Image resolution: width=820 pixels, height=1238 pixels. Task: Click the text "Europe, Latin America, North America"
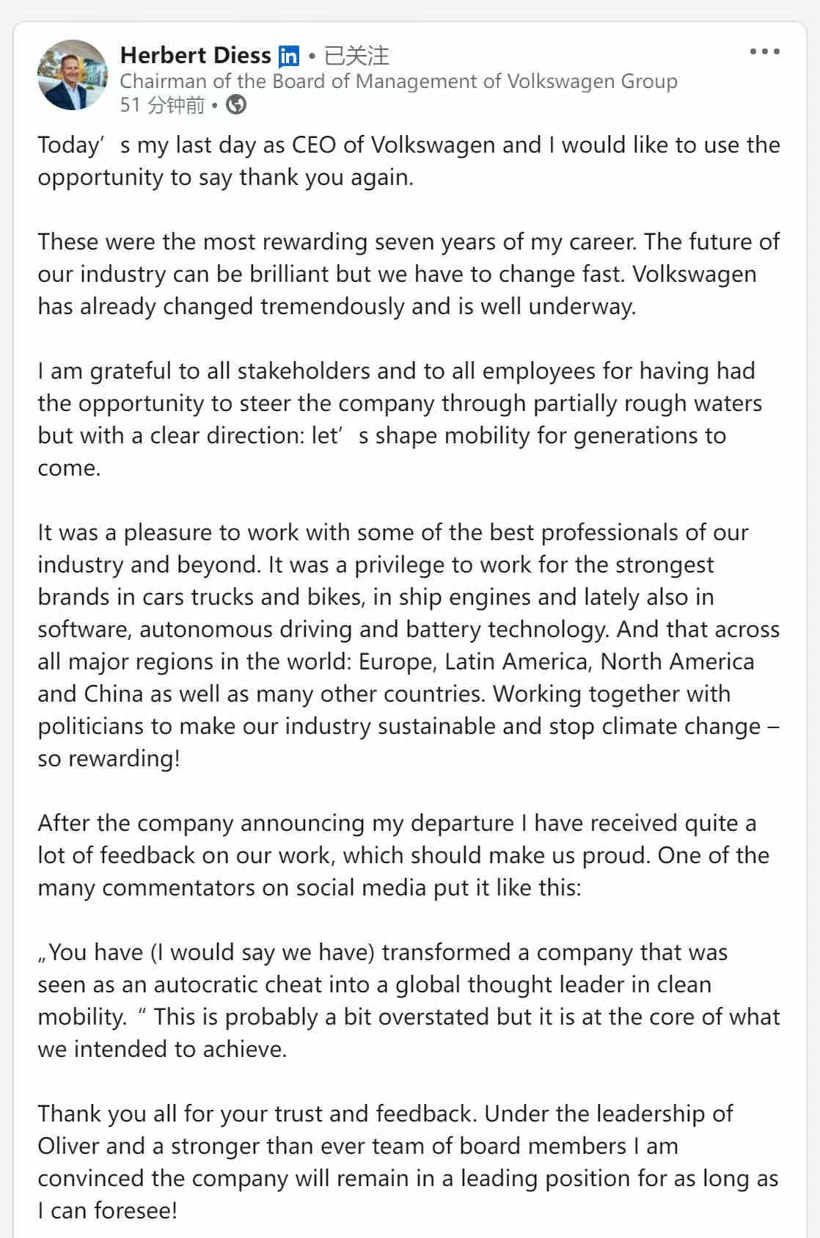coord(599,661)
